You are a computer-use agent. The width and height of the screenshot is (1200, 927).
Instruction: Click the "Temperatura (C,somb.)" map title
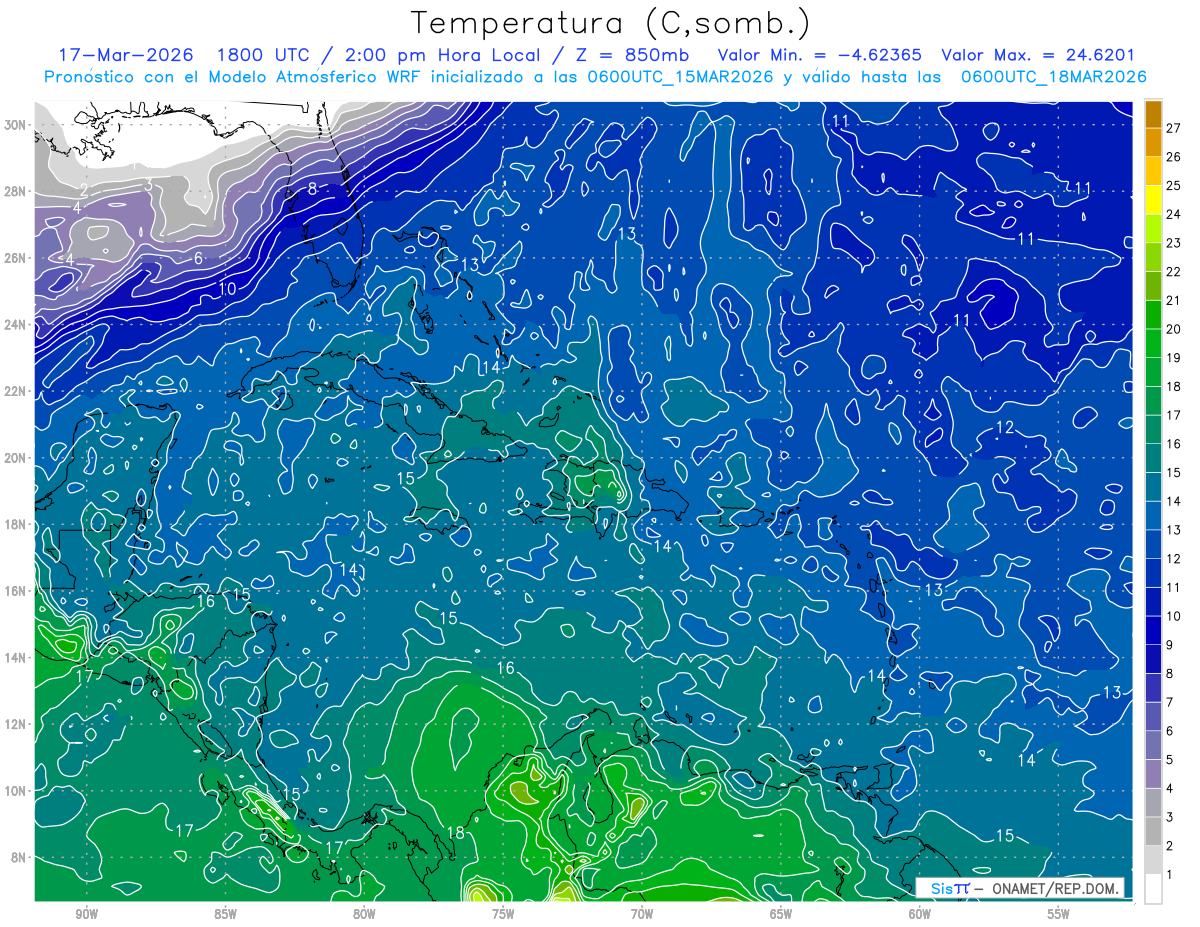(611, 23)
